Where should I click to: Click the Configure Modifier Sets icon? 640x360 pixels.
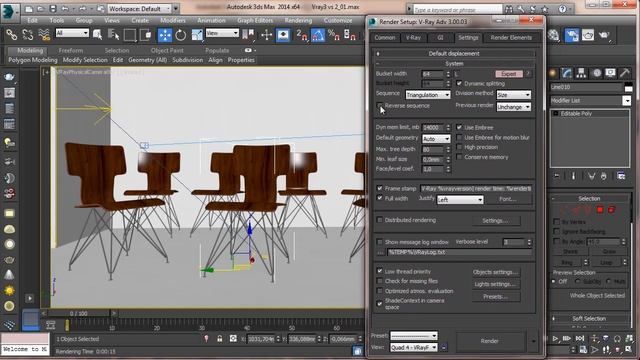(621, 176)
